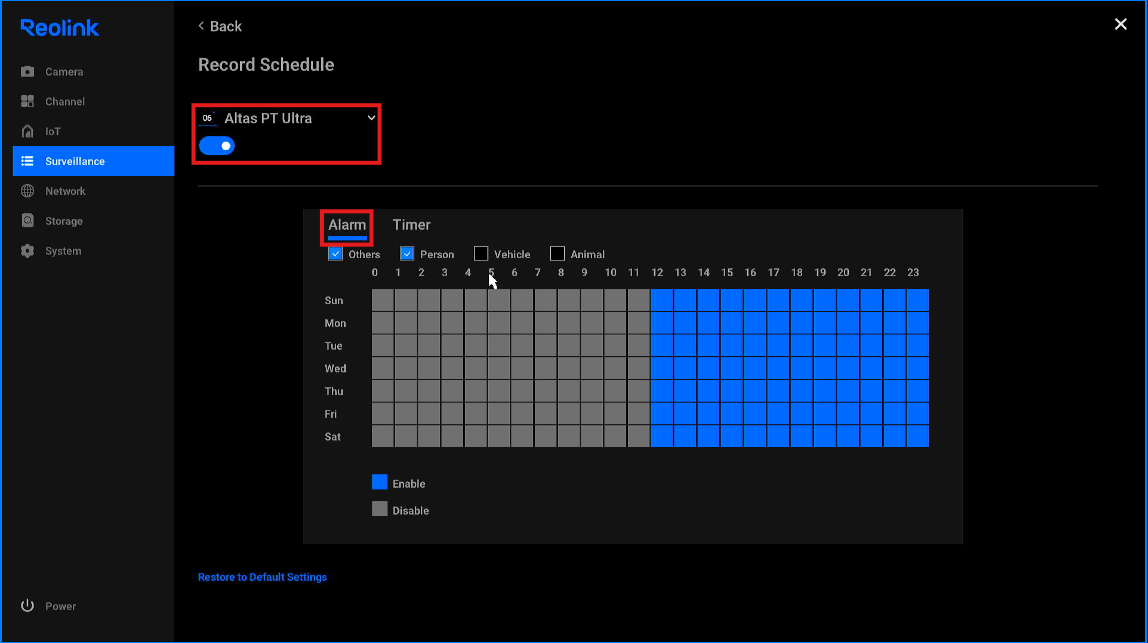Click the hour 0 column header
1148x643 pixels.
(375, 272)
